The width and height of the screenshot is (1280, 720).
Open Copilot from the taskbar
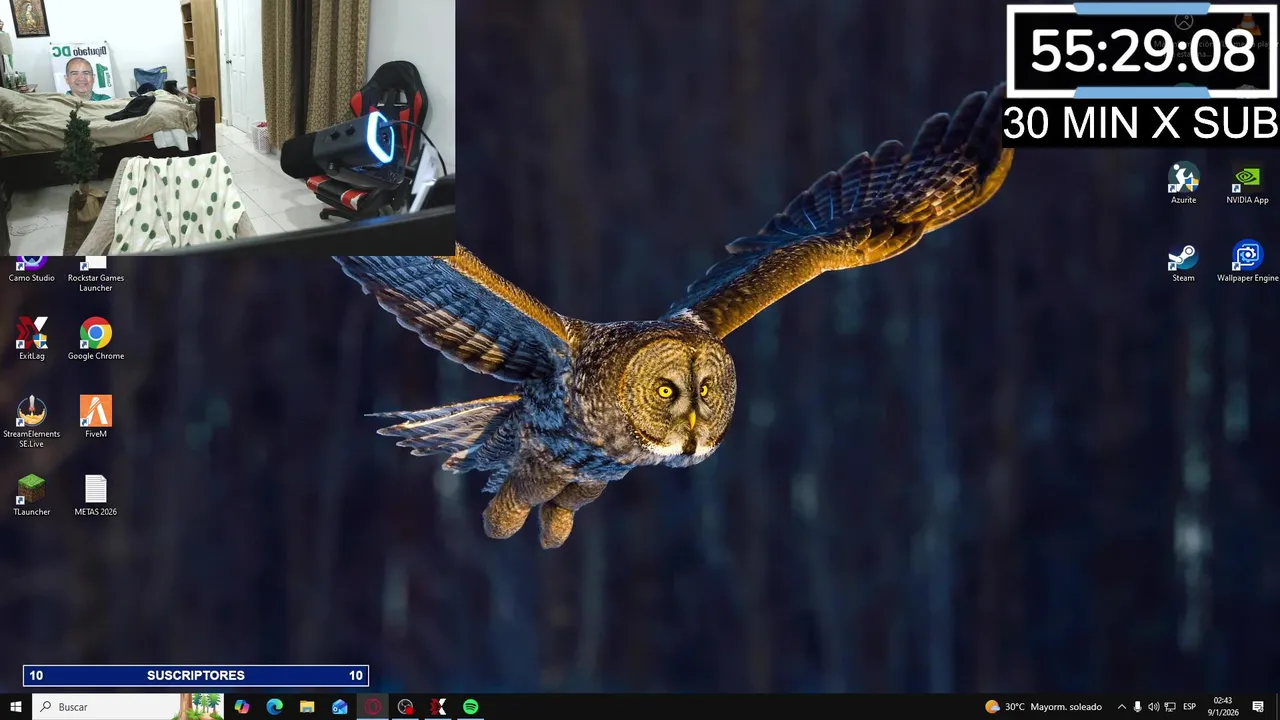[242, 707]
